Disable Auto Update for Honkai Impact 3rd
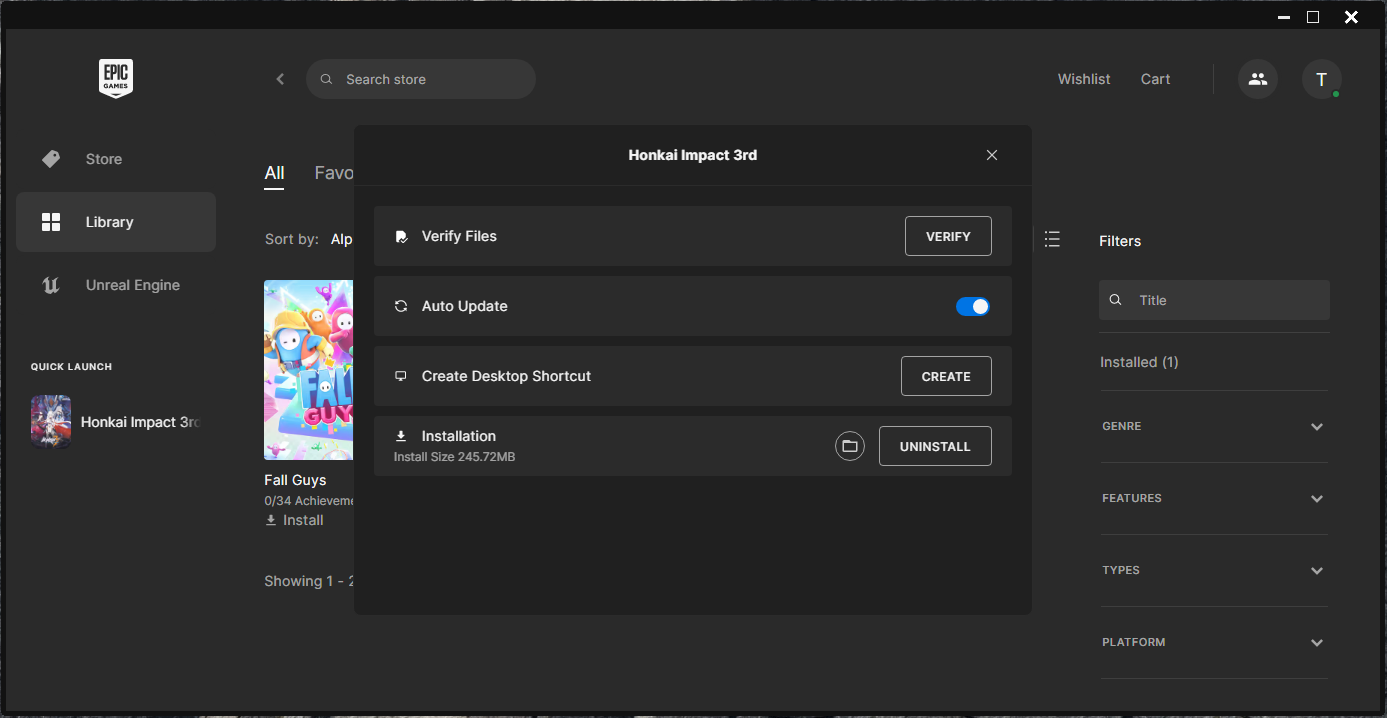Image resolution: width=1387 pixels, height=718 pixels. [972, 306]
